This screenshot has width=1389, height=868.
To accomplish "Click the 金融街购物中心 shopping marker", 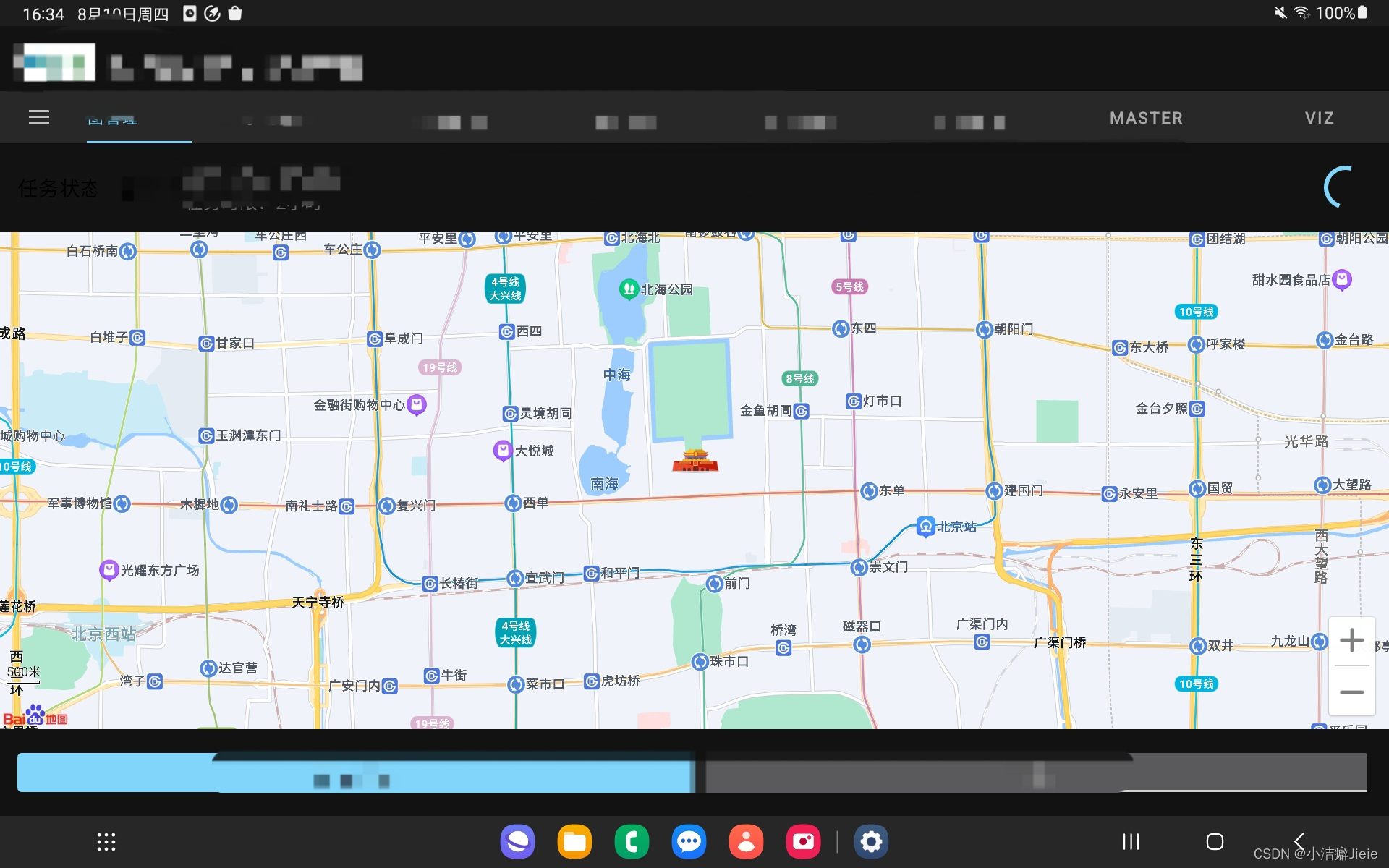I will (416, 404).
